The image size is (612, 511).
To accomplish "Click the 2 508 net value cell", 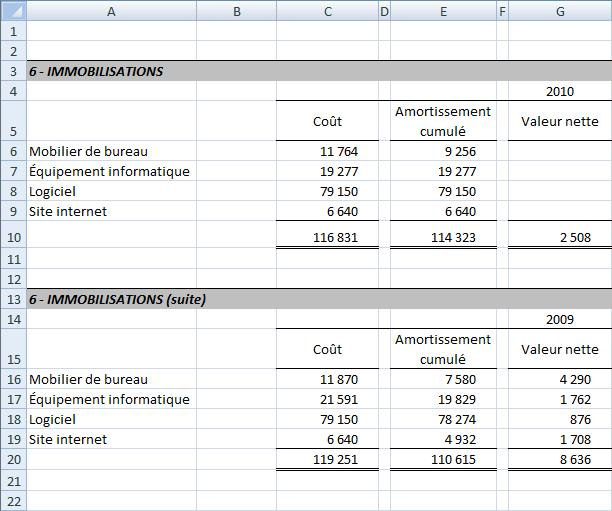I will pos(560,237).
